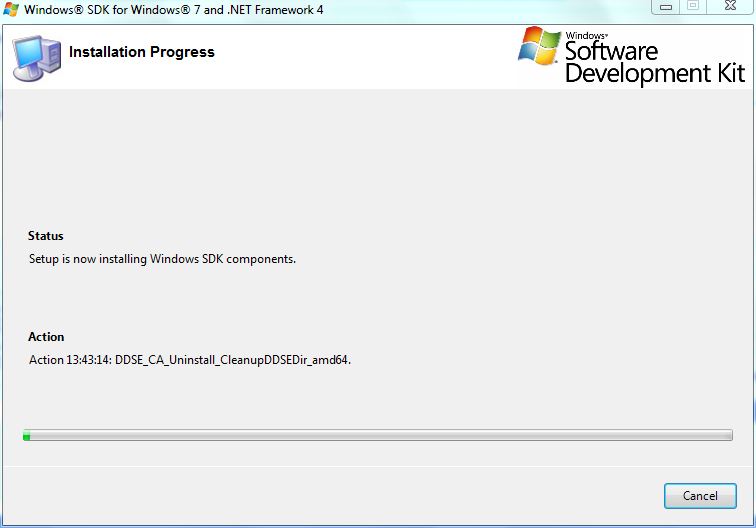Click the disabled maximize window button

tap(693, 6)
